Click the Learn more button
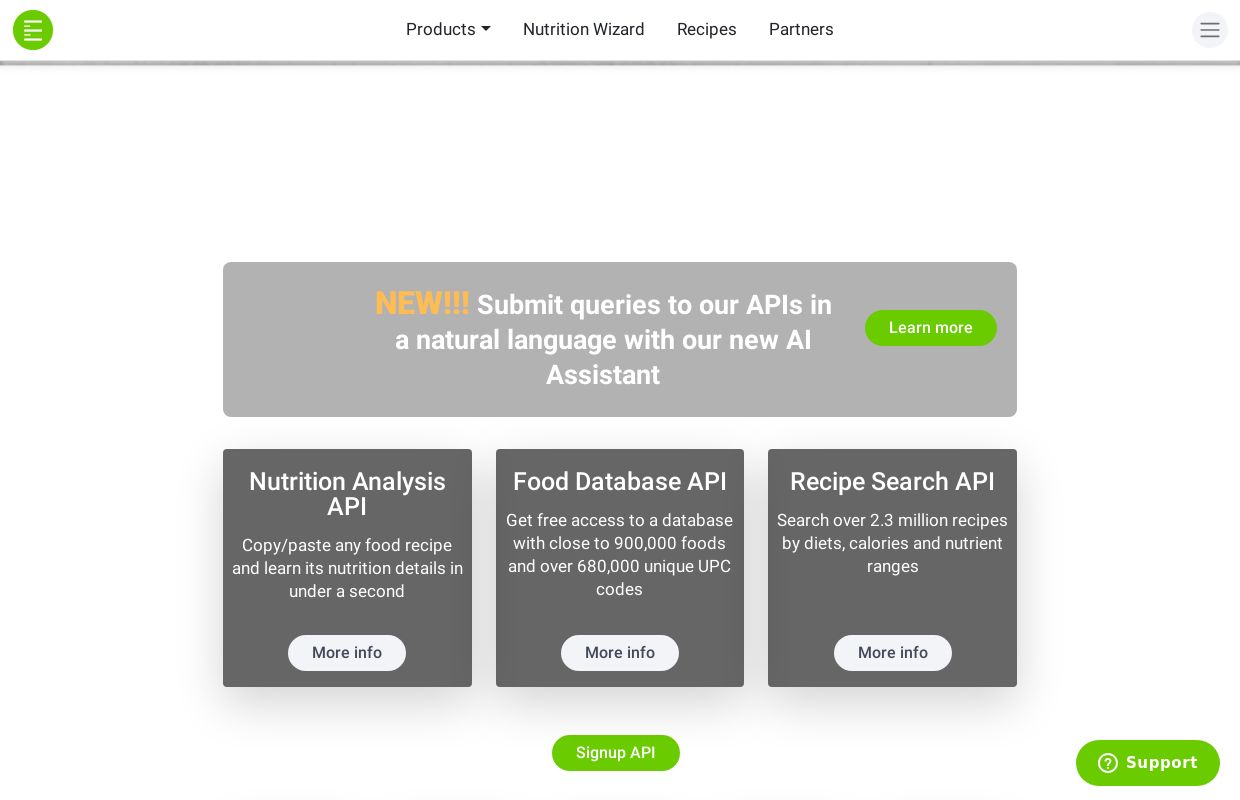The width and height of the screenshot is (1240, 800). pos(931,328)
